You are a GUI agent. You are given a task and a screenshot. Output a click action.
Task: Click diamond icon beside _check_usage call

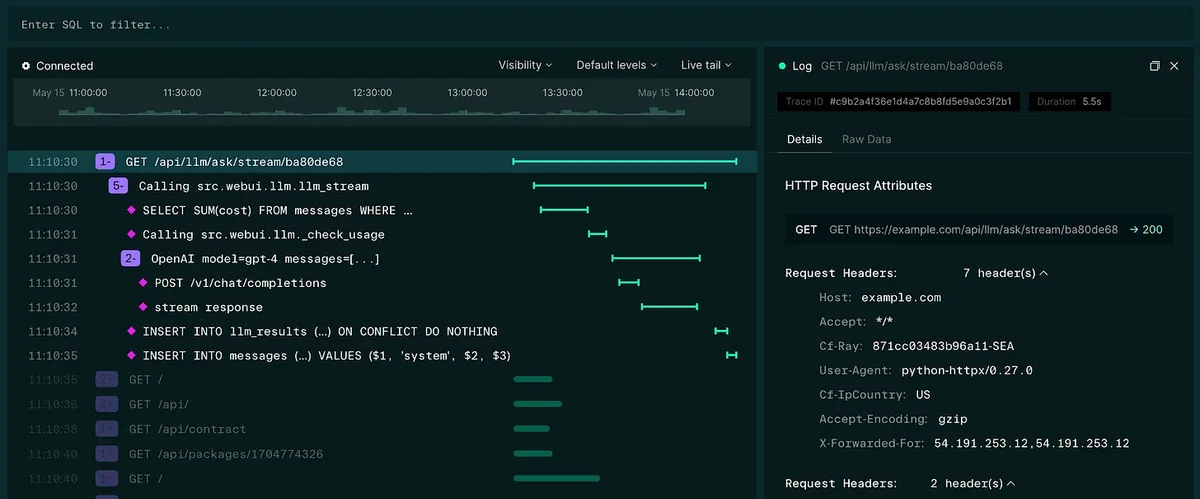[x=131, y=234]
